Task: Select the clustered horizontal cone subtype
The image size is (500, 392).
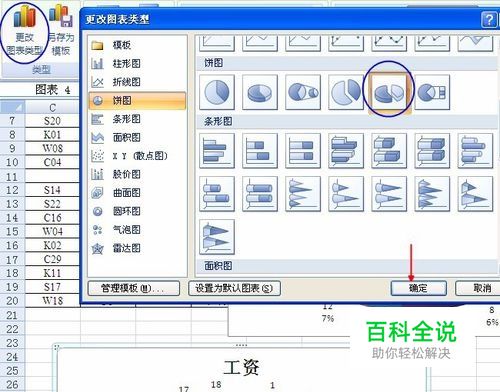Action: point(303,194)
